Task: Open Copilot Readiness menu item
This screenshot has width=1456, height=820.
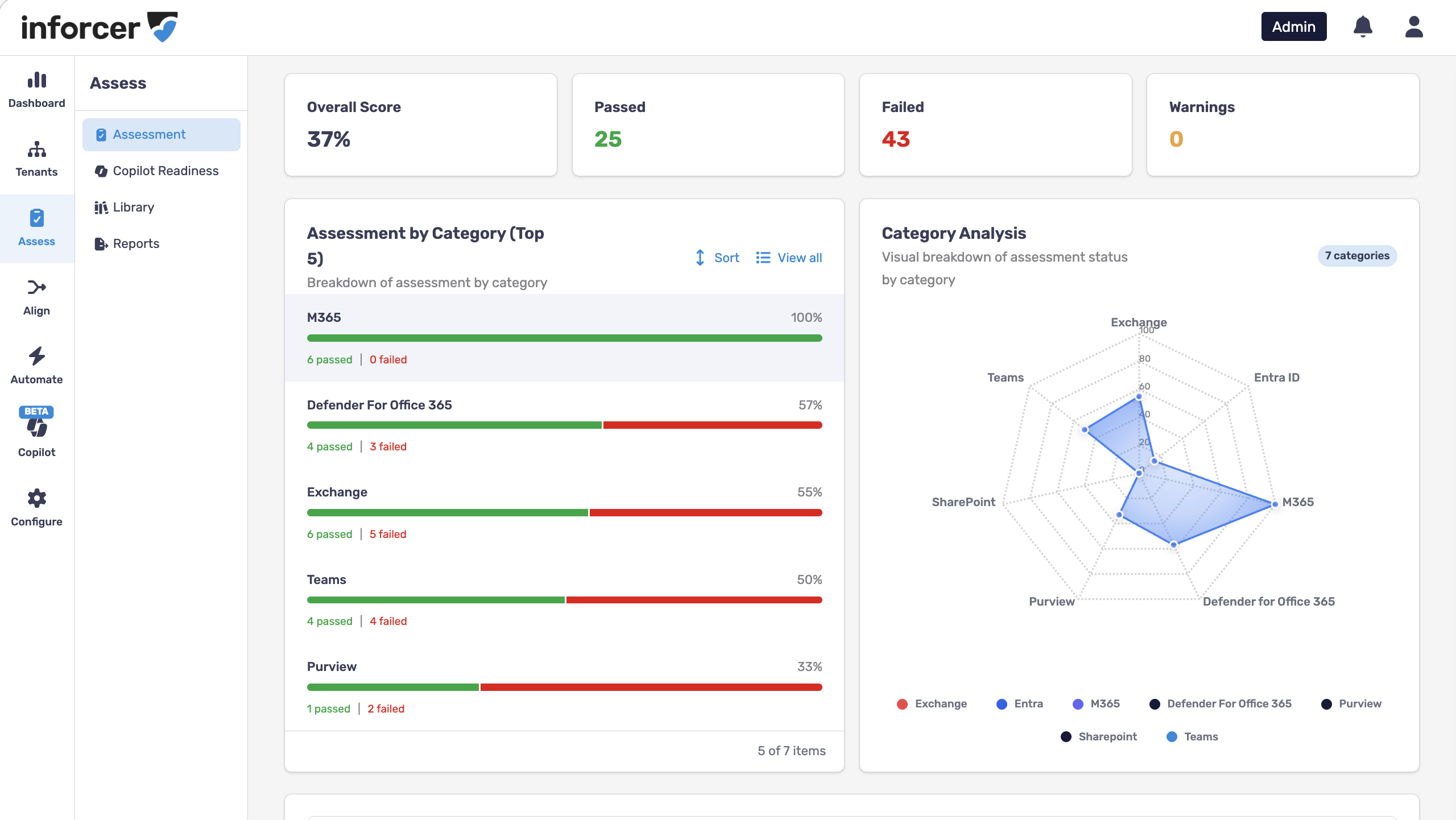Action: click(x=162, y=171)
